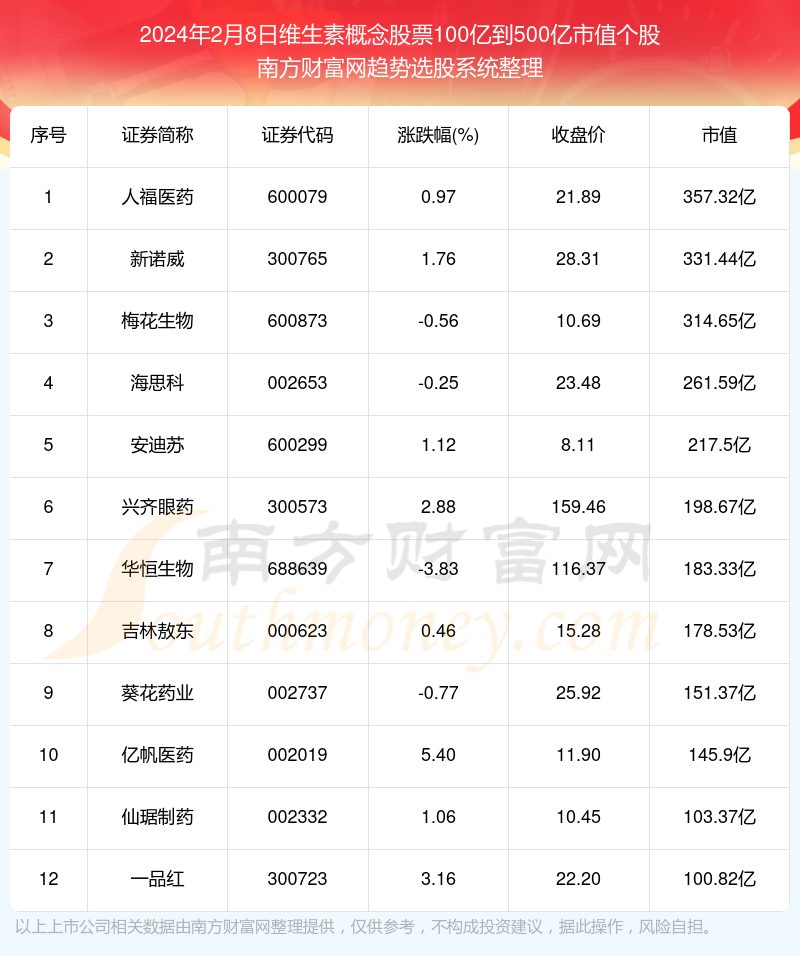The width and height of the screenshot is (800, 956).
Task: Select stock name 安迪苏
Action: [157, 446]
